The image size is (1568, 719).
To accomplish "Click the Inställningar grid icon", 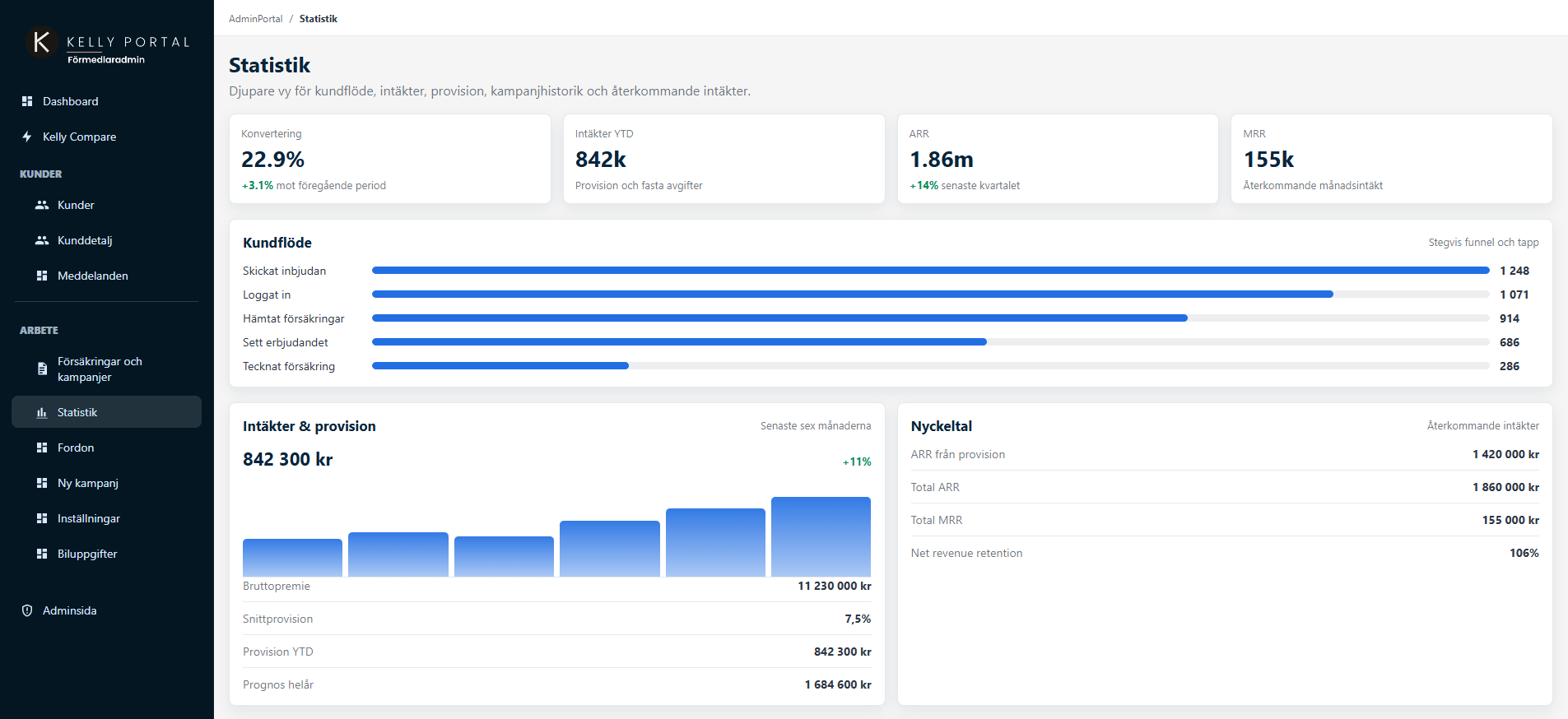I will pos(42,518).
